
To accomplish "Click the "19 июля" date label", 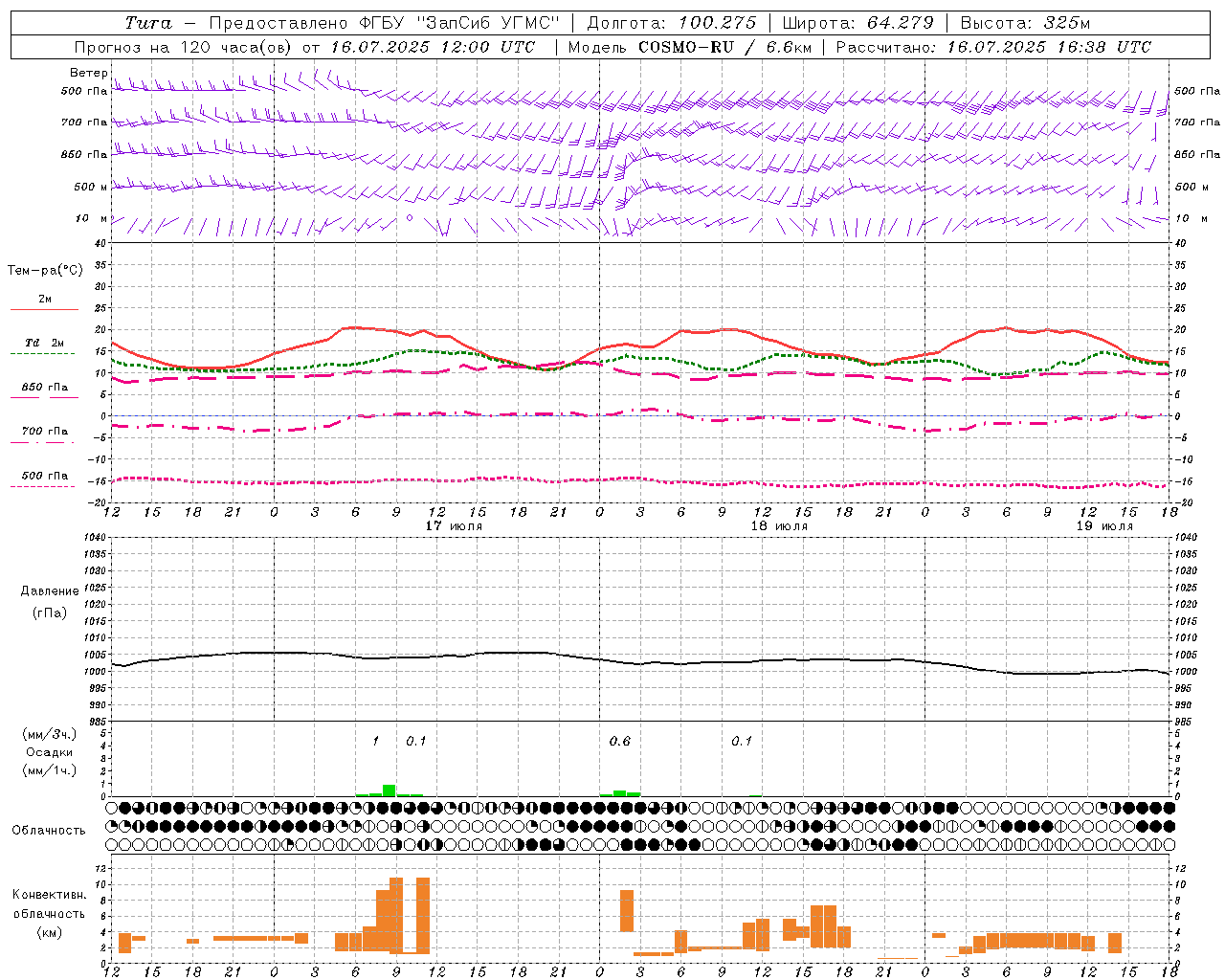I will 1105,526.
